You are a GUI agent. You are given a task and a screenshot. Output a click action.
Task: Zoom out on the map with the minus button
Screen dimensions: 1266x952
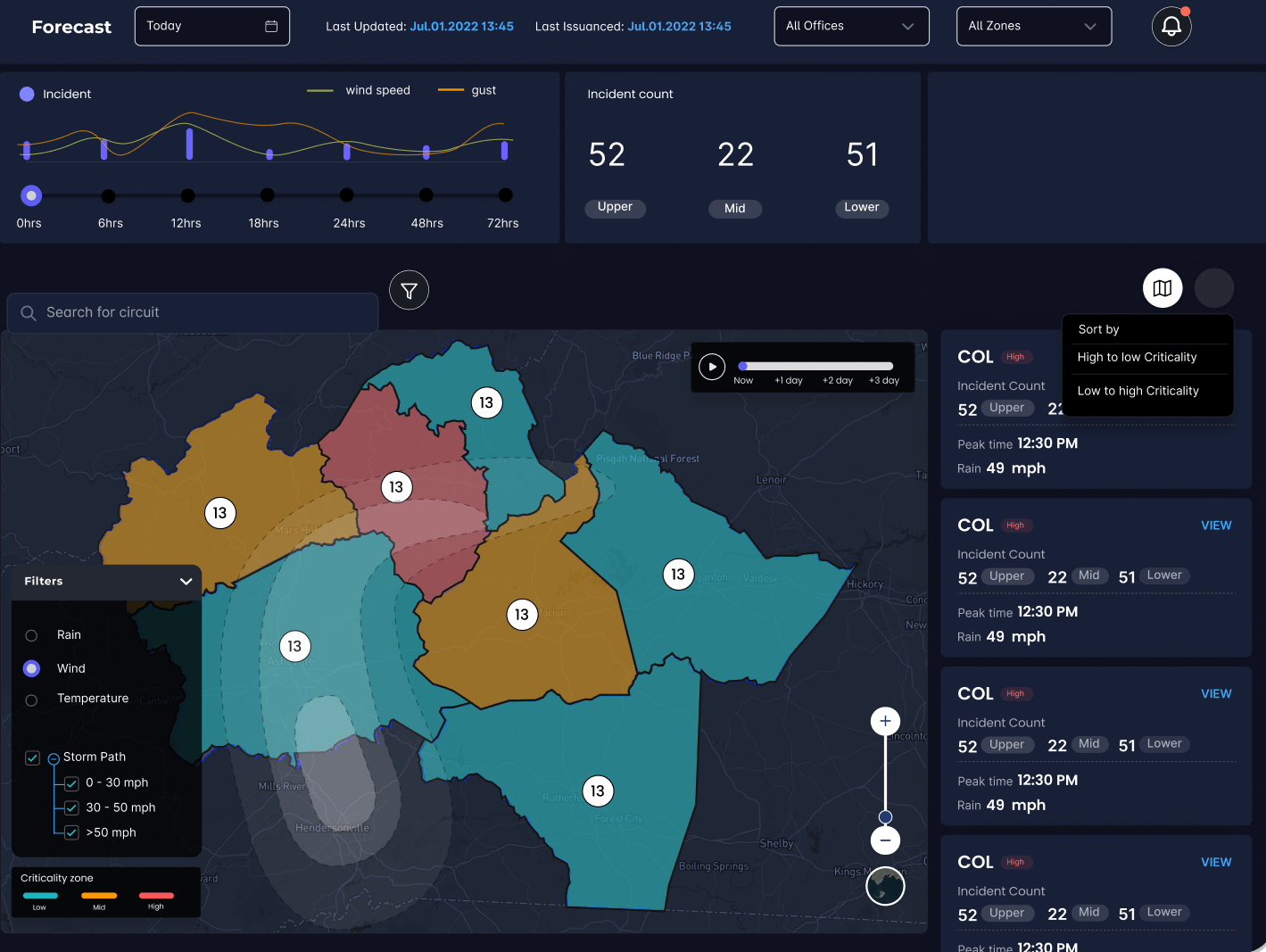click(885, 840)
